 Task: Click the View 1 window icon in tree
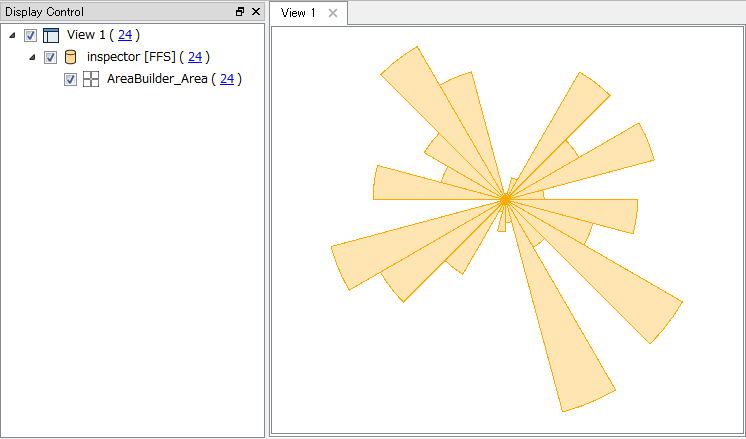coord(51,35)
